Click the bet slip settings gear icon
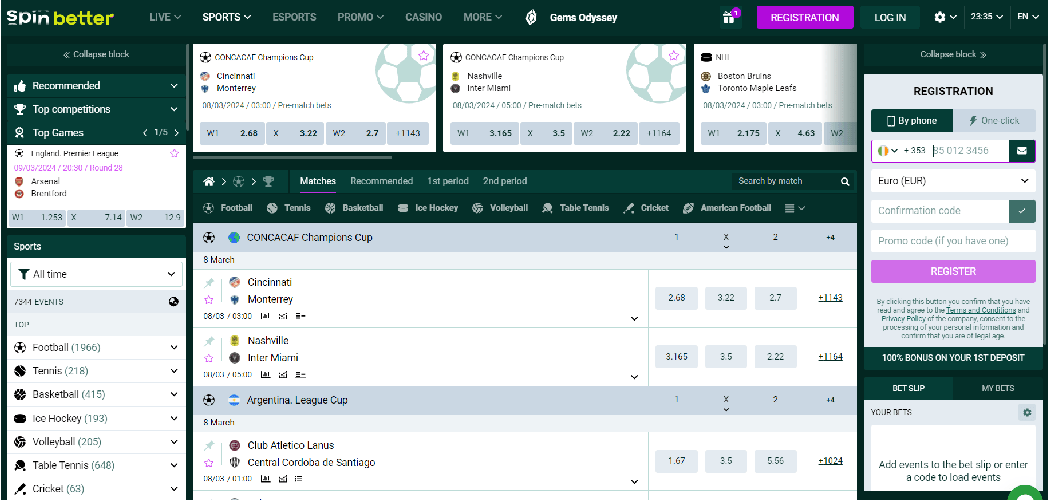This screenshot has width=1050, height=500. pyautogui.click(x=1026, y=412)
